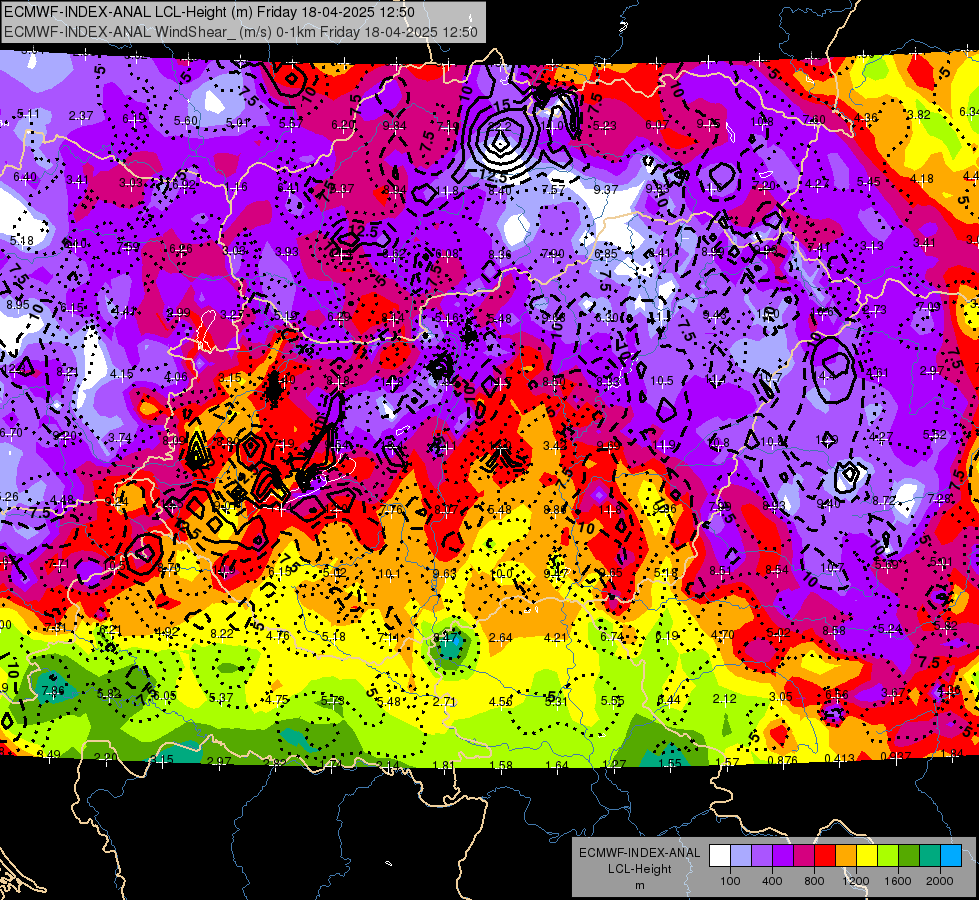This screenshot has width=979, height=900.
Task: Click the 2.71 map value
Action: 444,701
